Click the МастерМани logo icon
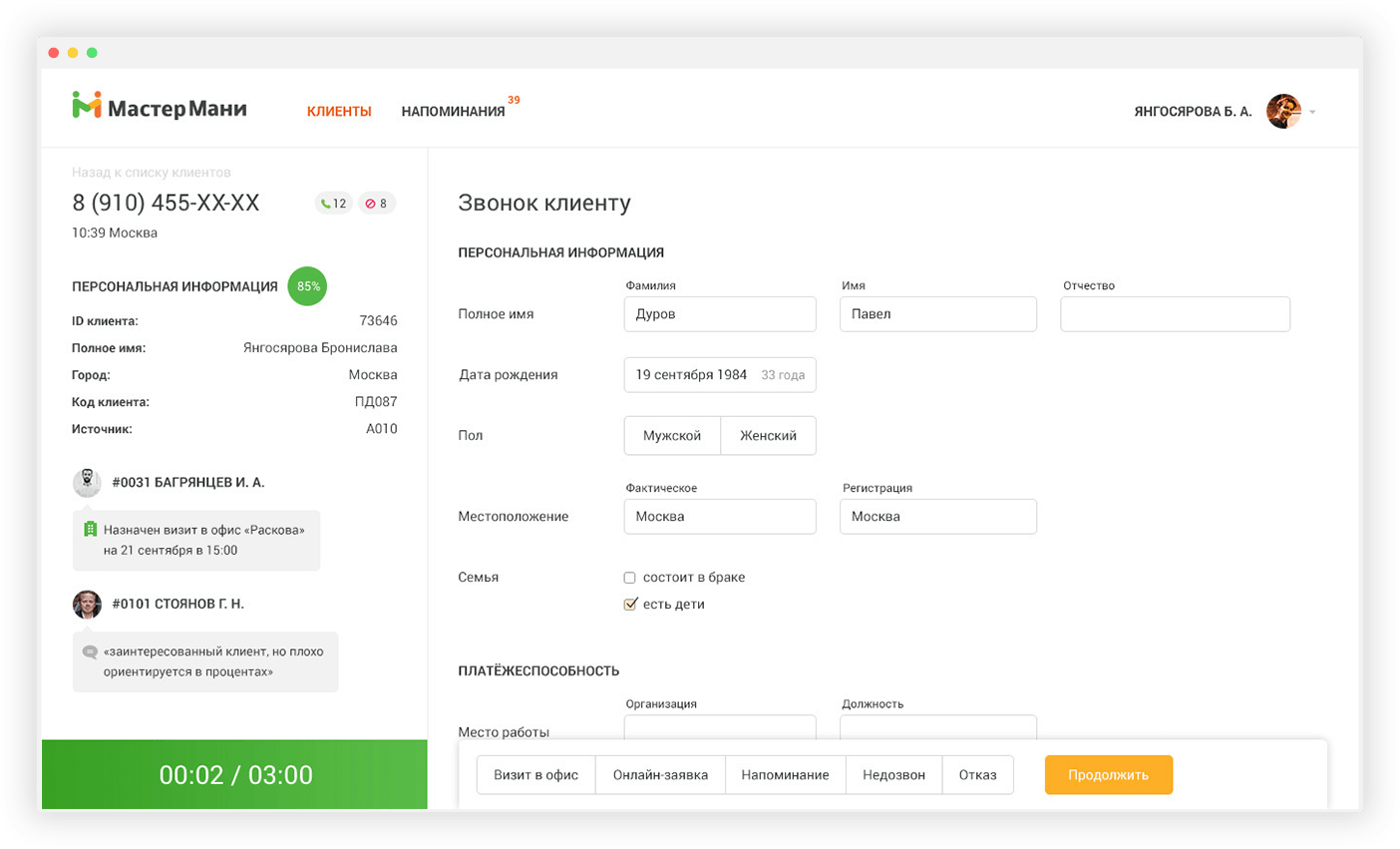Viewport: 1400px width, 849px height. tap(87, 105)
